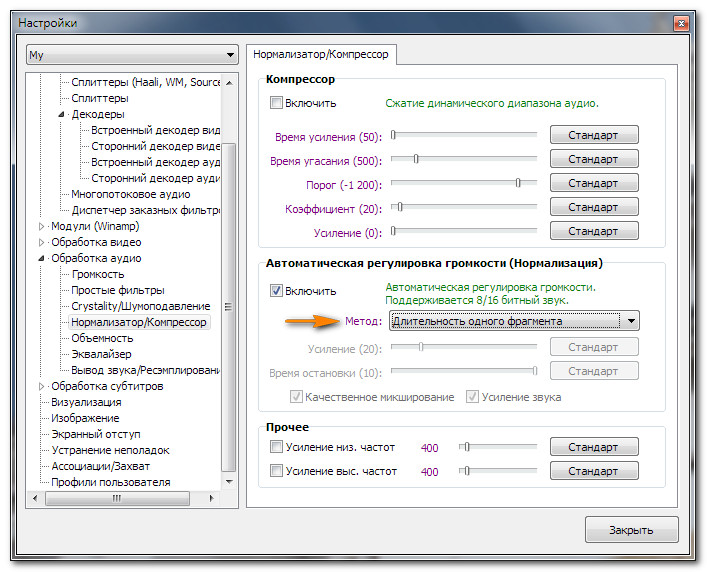This screenshot has width=707, height=572.
Task: Click the Порог (-1 200) slider
Action: pos(464,183)
